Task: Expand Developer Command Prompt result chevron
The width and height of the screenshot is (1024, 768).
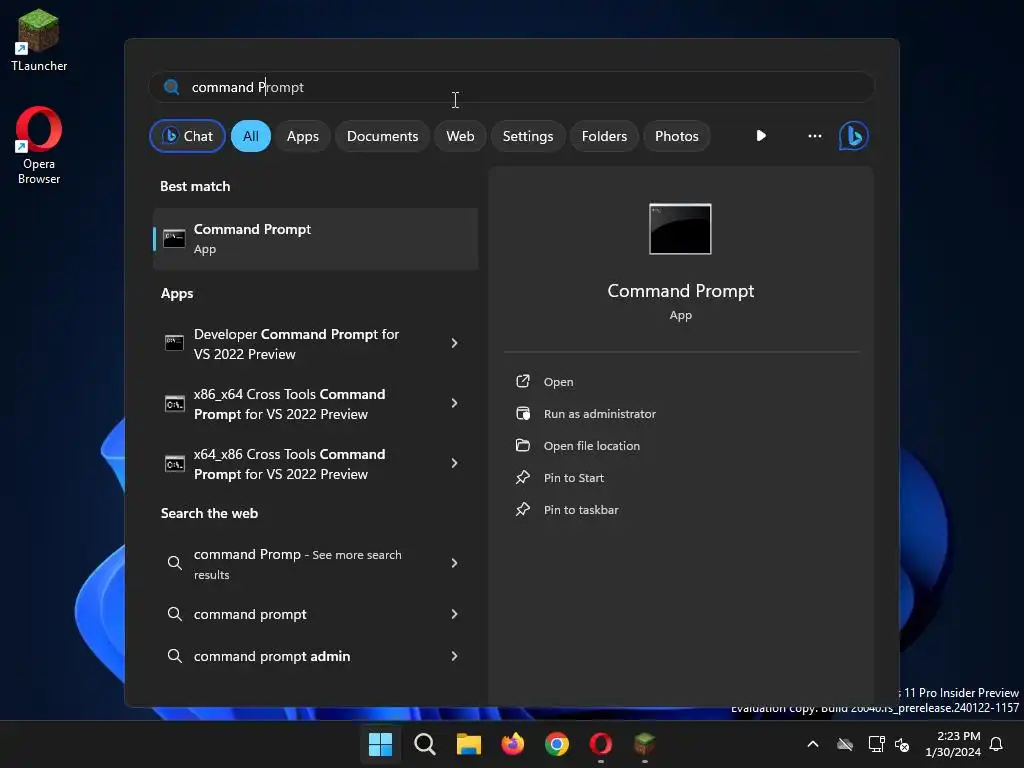Action: tap(455, 343)
